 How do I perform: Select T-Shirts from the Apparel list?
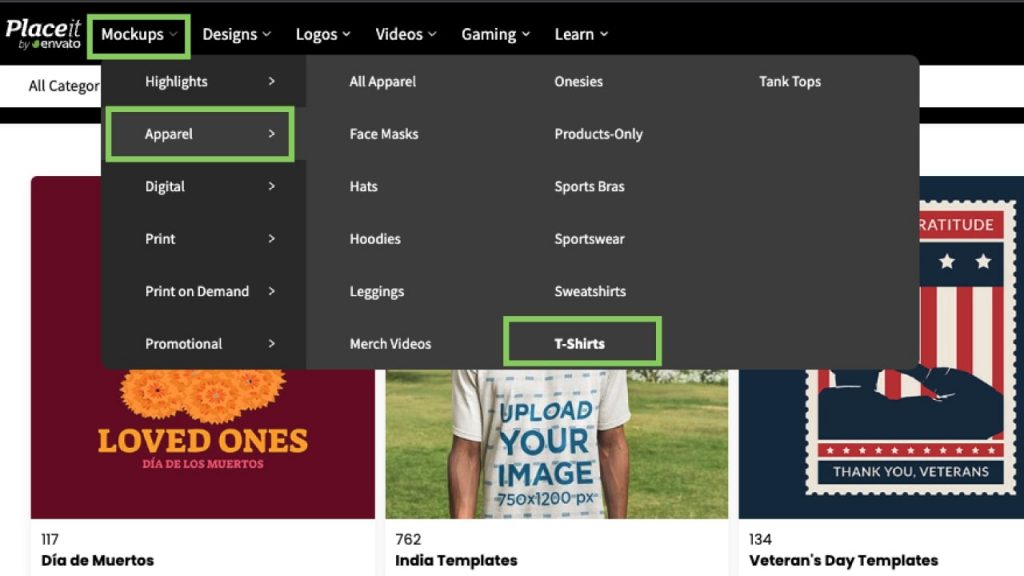580,344
